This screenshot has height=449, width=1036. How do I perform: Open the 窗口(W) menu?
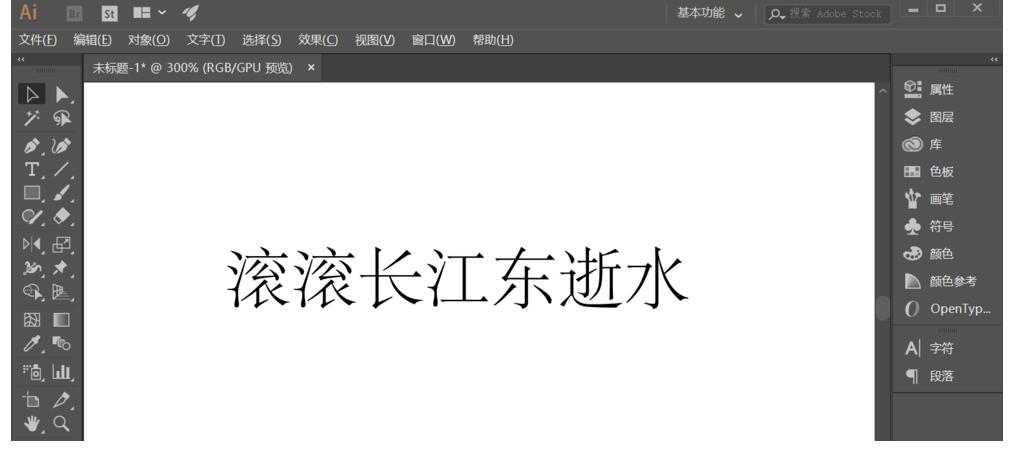(x=433, y=40)
